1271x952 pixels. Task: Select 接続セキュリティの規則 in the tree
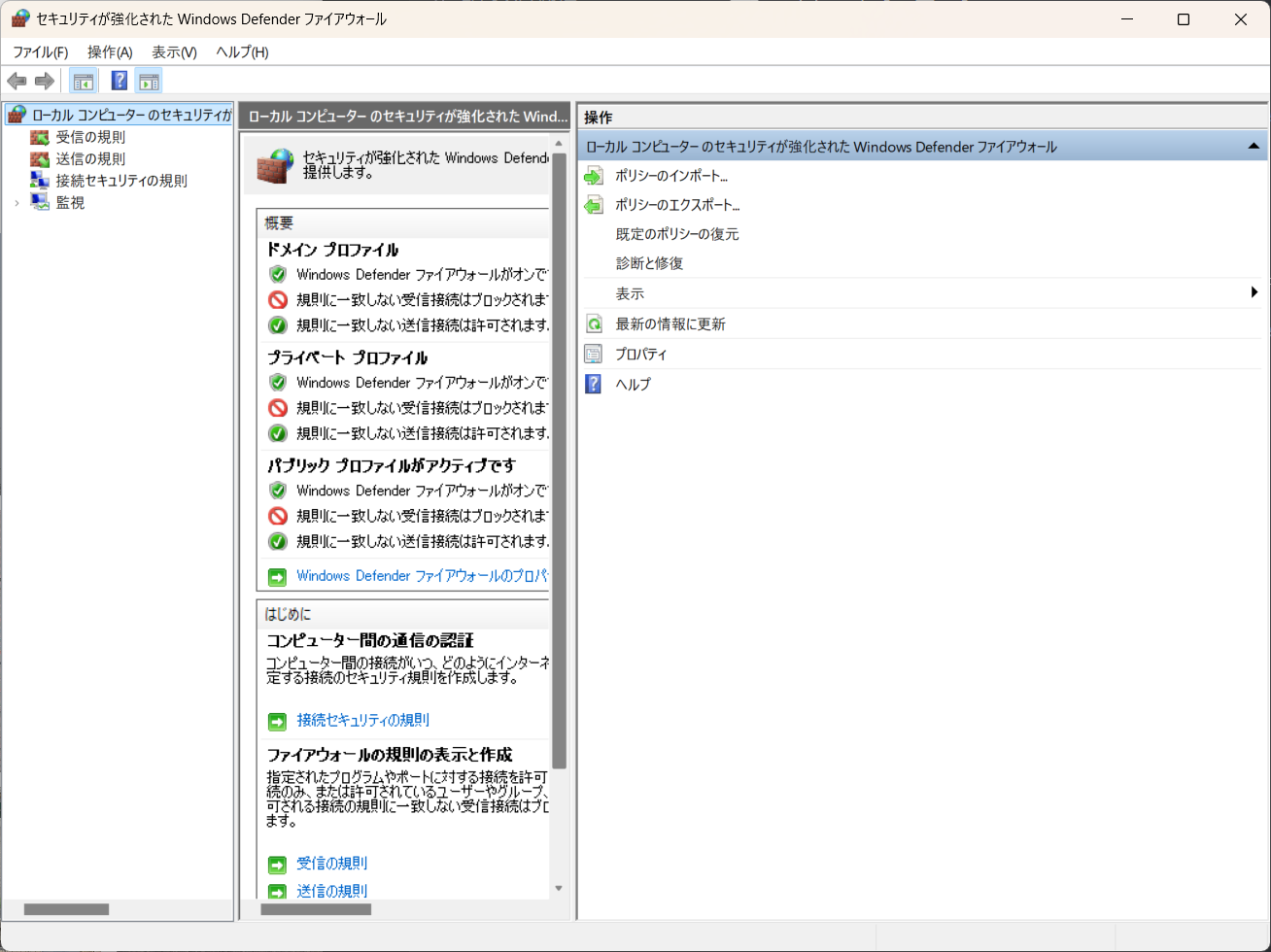[x=121, y=181]
